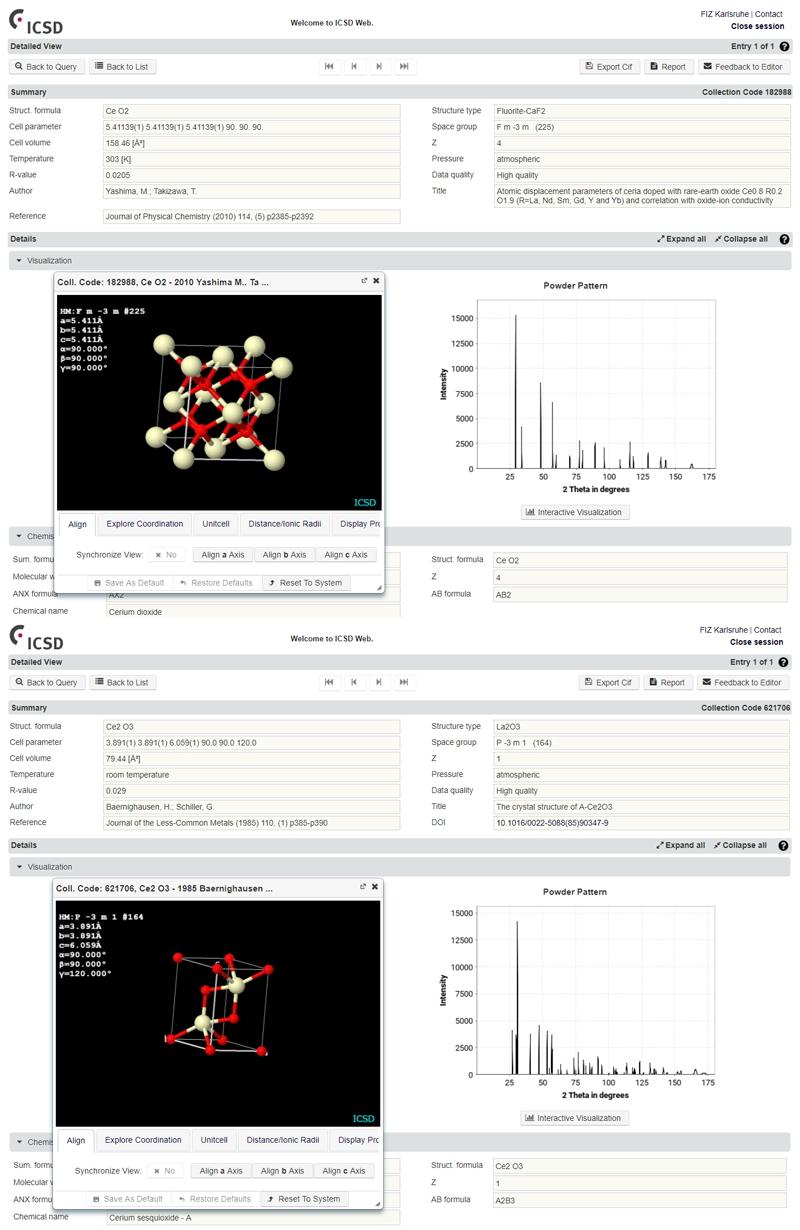
Task: Click Align a Axis in Ce O2 viewer
Action: click(223, 554)
